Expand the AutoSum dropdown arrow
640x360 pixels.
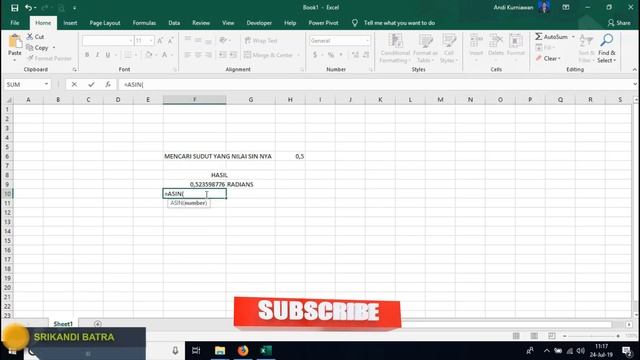click(x=573, y=37)
